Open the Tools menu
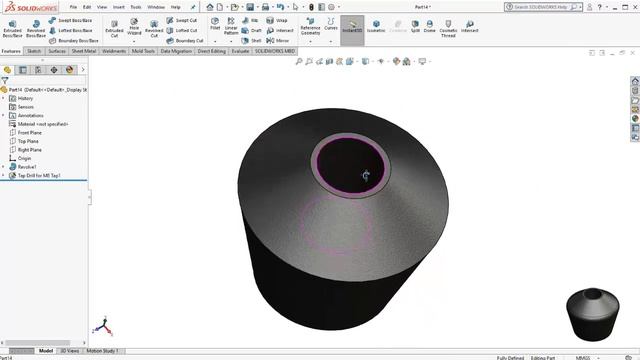Screen dimensions: 640x360 (x=136, y=7)
